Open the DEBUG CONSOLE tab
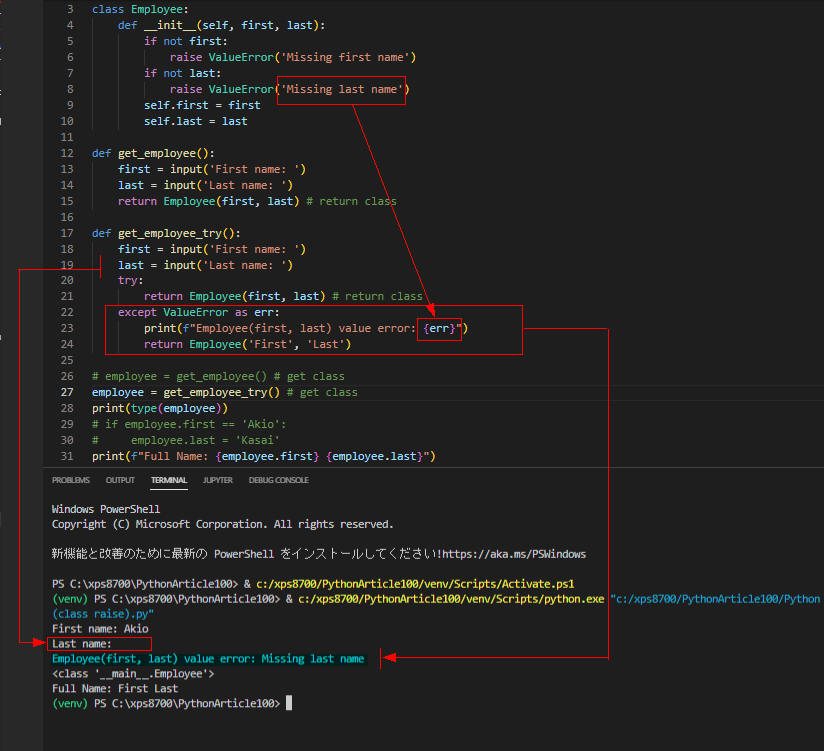 (x=279, y=480)
